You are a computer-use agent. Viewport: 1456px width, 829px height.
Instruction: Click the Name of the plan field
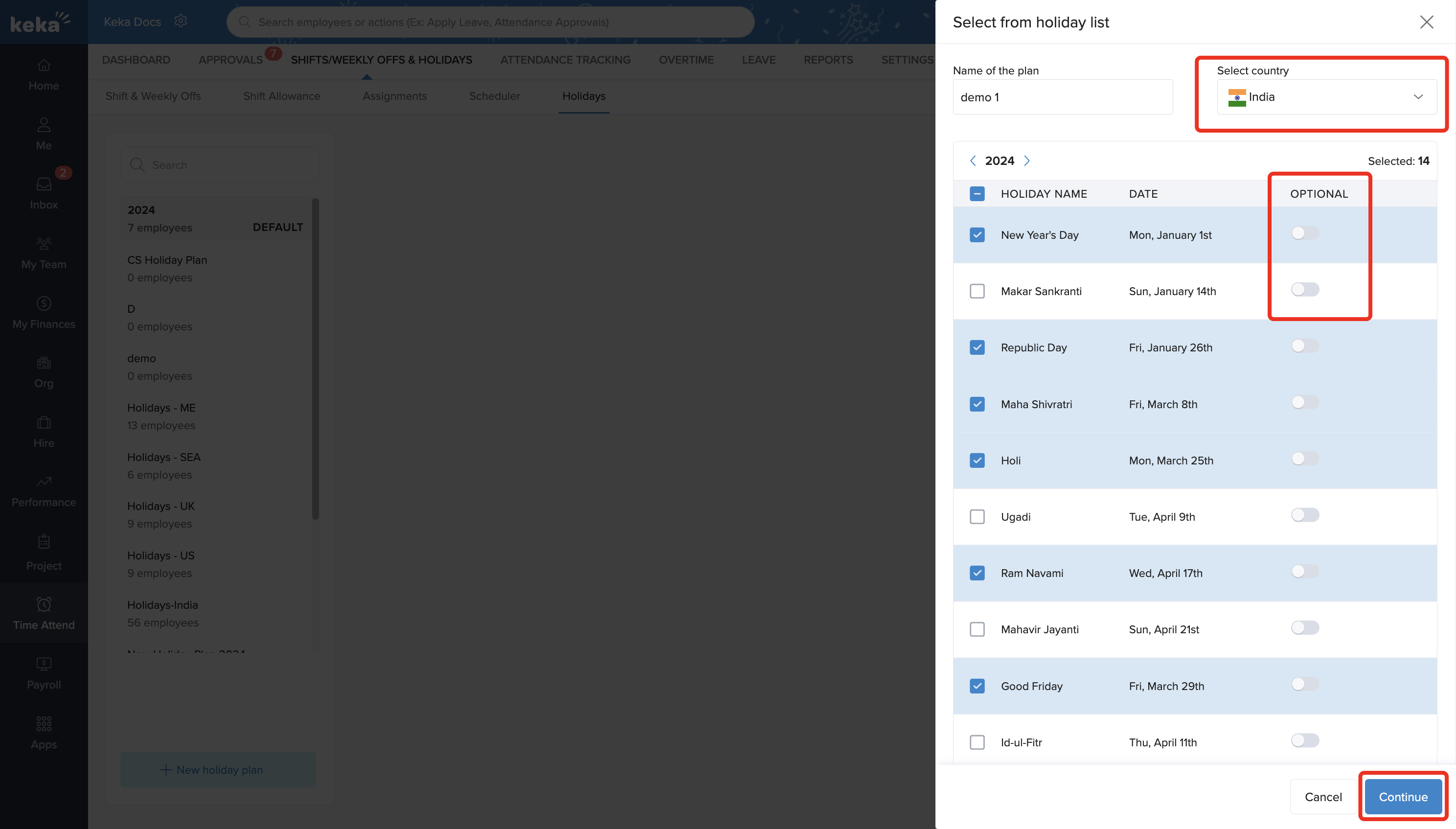pos(1062,97)
